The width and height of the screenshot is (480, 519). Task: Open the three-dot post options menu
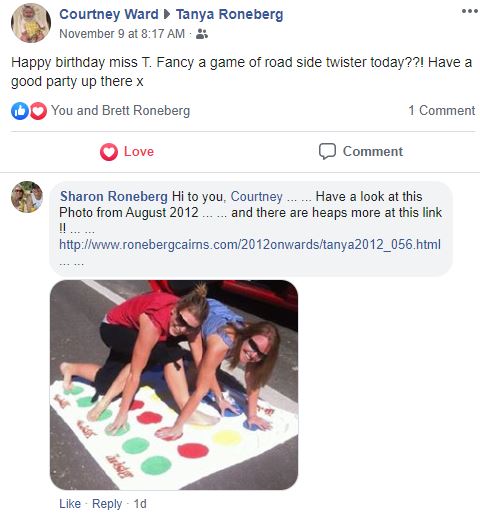[470, 11]
